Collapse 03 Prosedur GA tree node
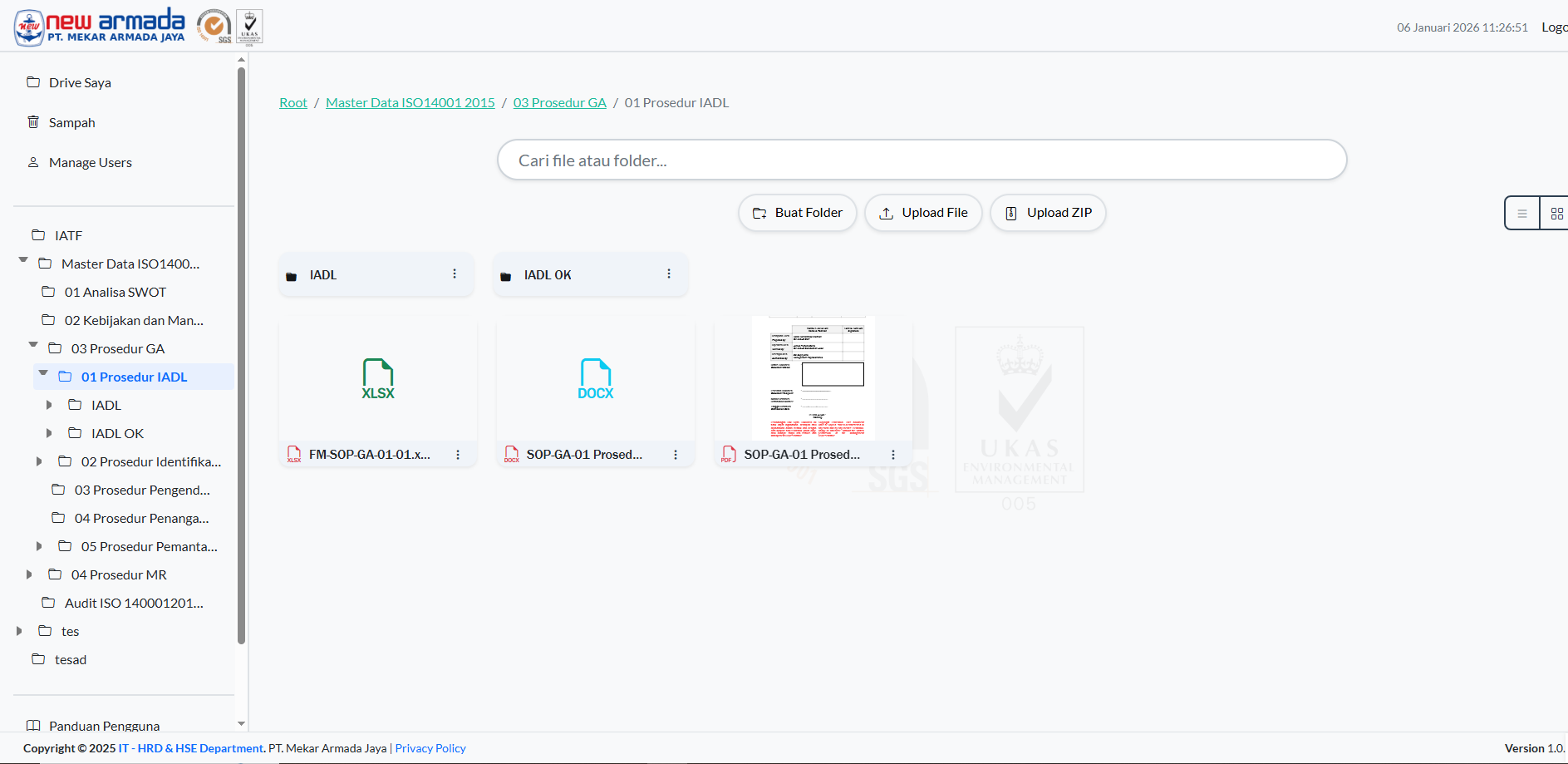This screenshot has width=1568, height=764. tap(33, 344)
